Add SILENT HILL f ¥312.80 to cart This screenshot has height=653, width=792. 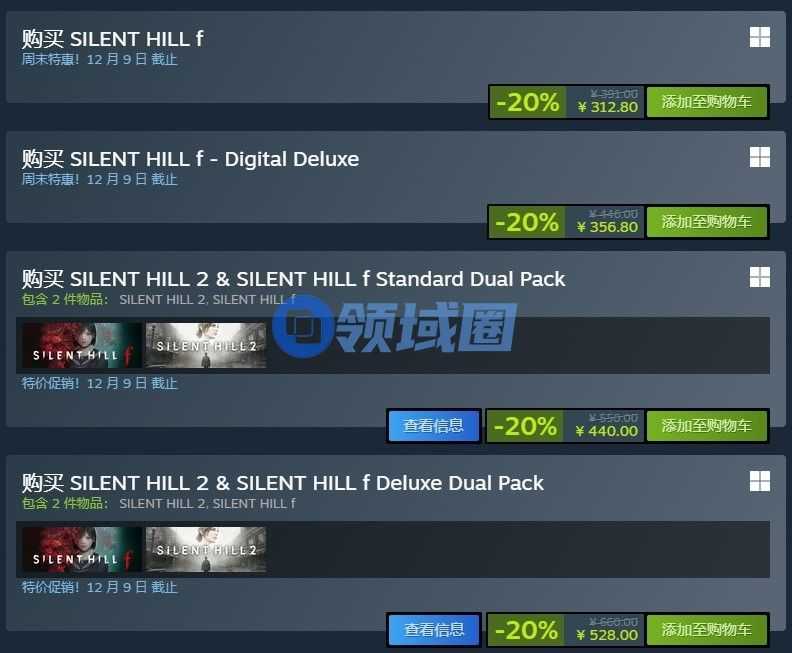tap(706, 102)
